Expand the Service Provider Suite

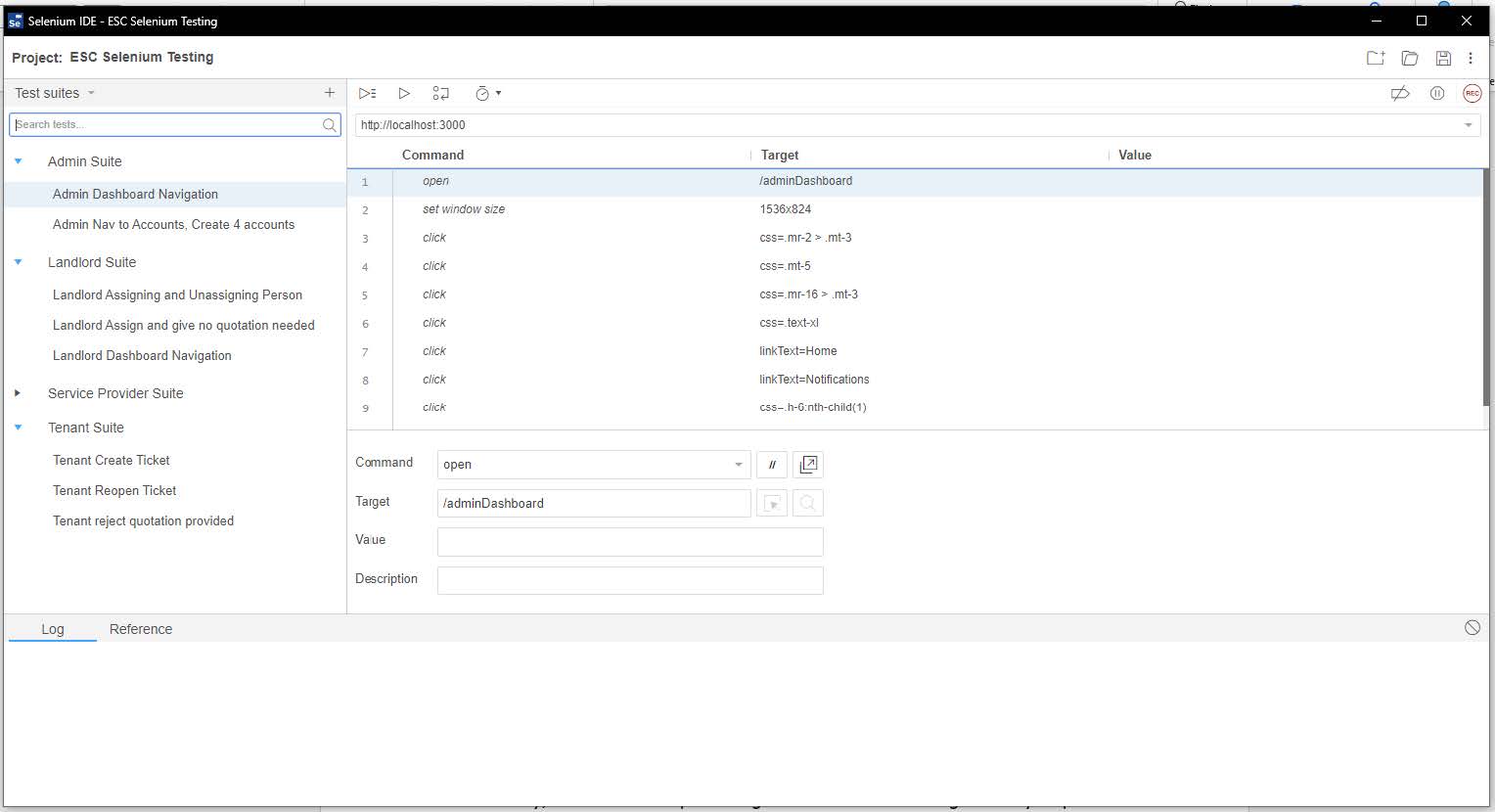[17, 393]
